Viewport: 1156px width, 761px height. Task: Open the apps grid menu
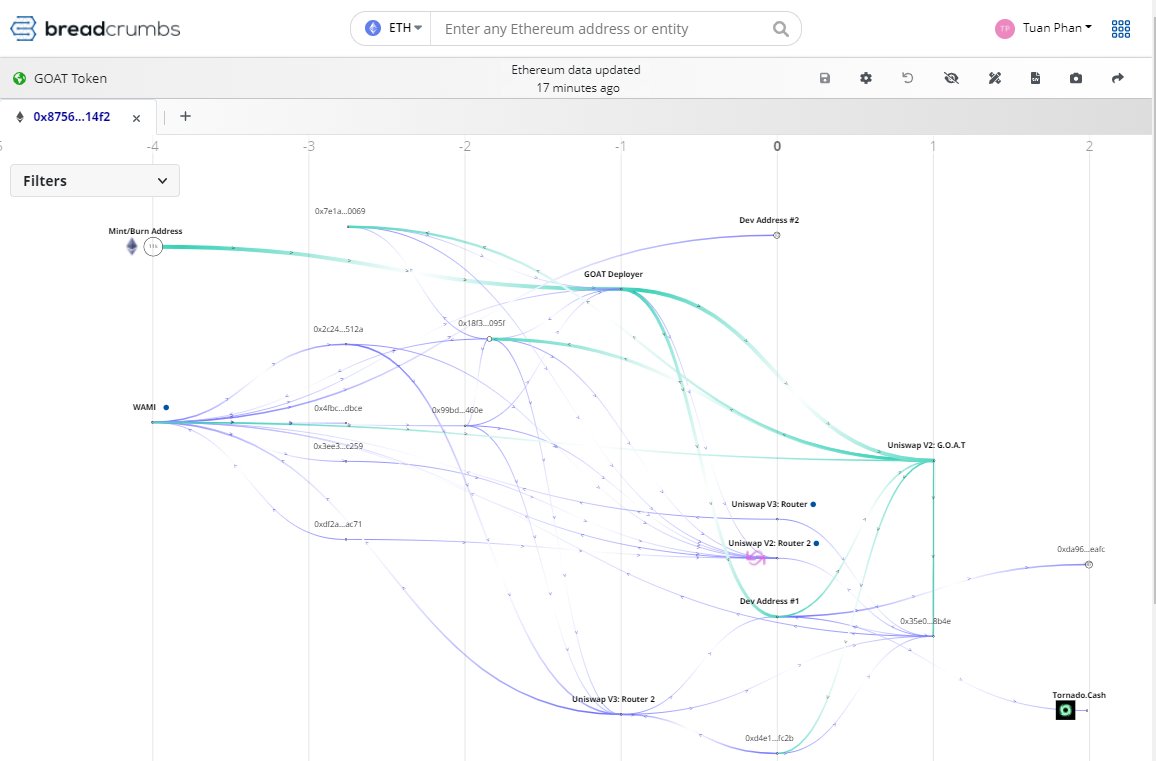coord(1121,29)
